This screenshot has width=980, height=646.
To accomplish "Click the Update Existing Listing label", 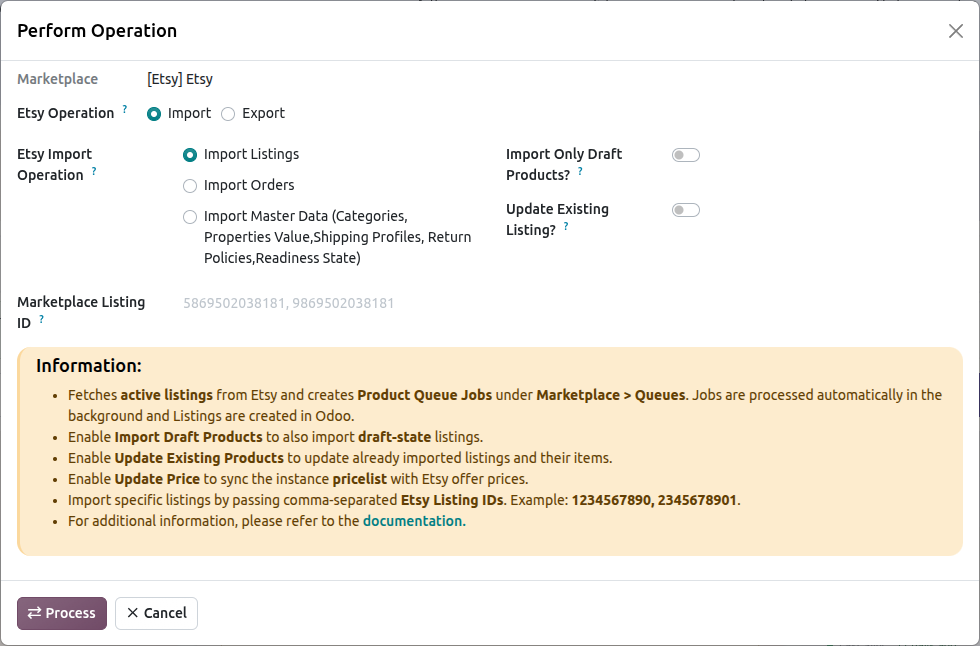I will tap(557, 219).
